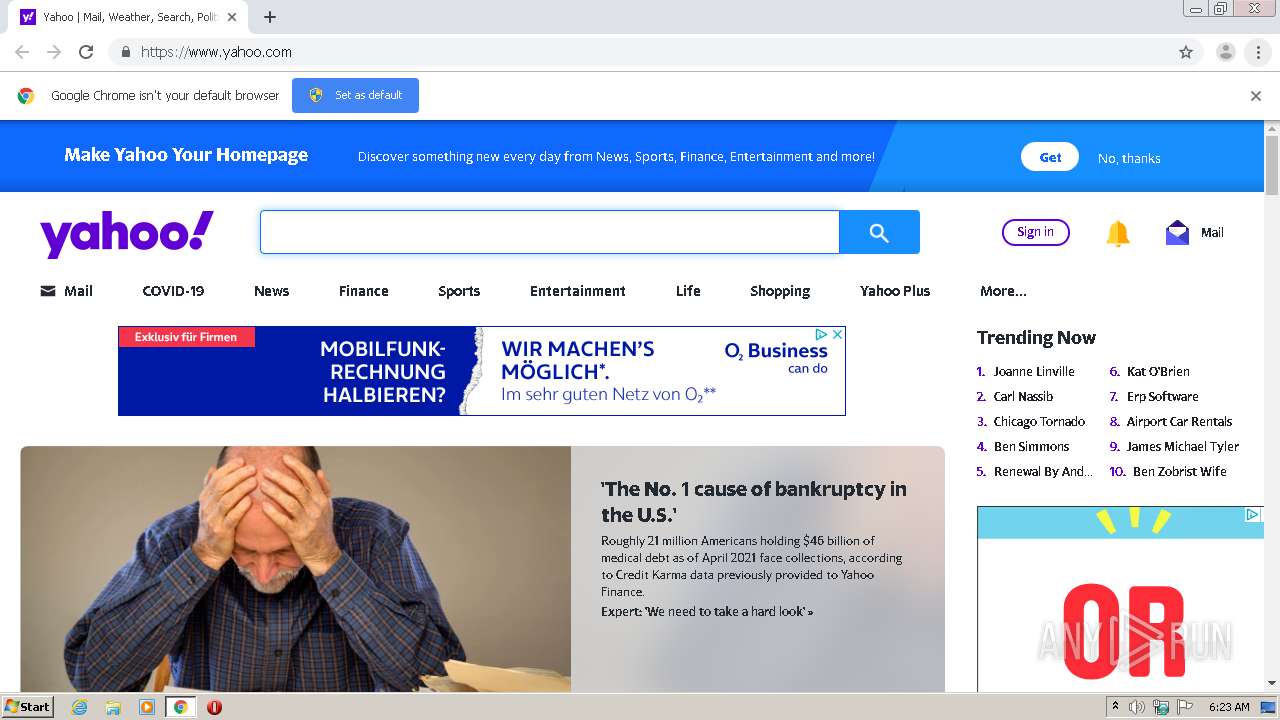This screenshot has height=720, width=1280.
Task: Open trending topic Carl Nassib
Action: tap(1023, 396)
